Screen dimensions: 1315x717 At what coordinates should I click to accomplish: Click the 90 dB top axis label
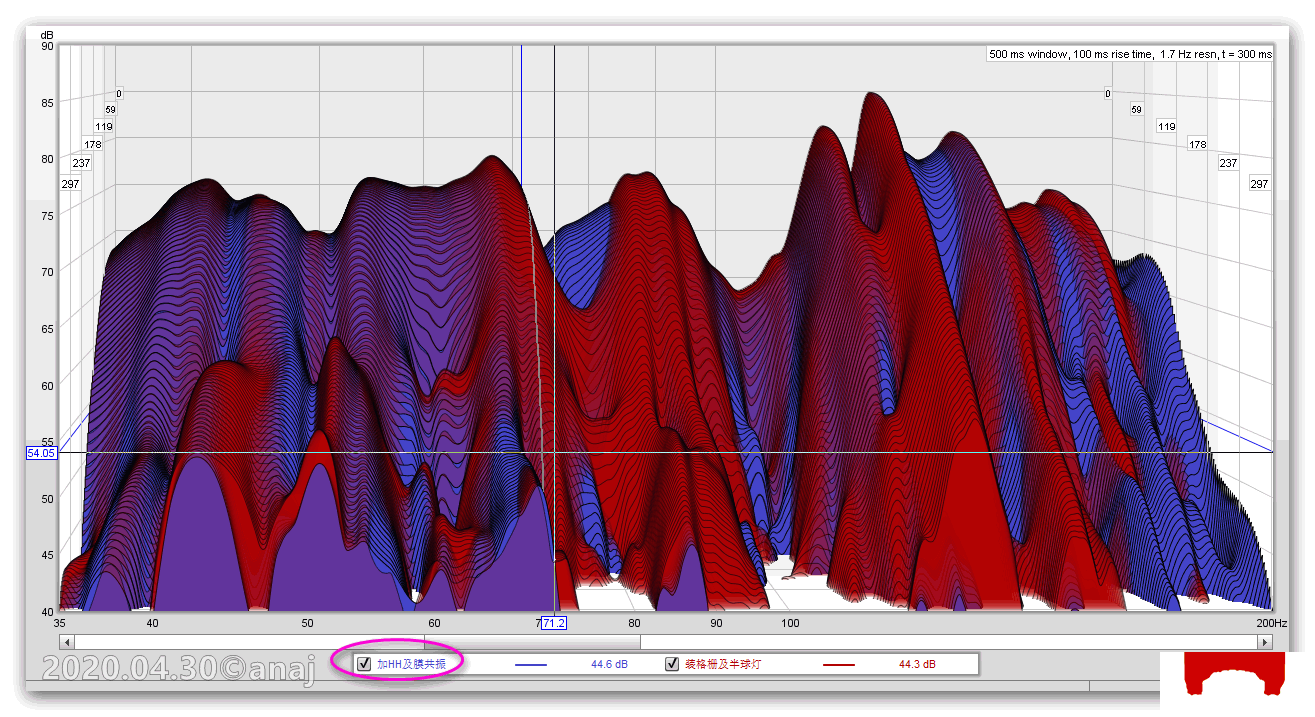point(47,46)
